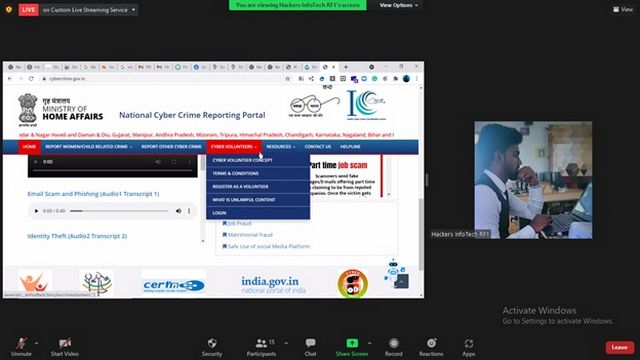The width and height of the screenshot is (640, 360).
Task: Go to CONTACT US page
Action: pos(318,147)
